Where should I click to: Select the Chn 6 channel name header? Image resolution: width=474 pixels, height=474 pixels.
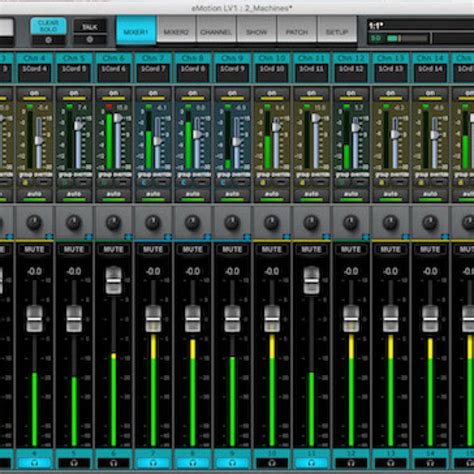tap(114, 58)
